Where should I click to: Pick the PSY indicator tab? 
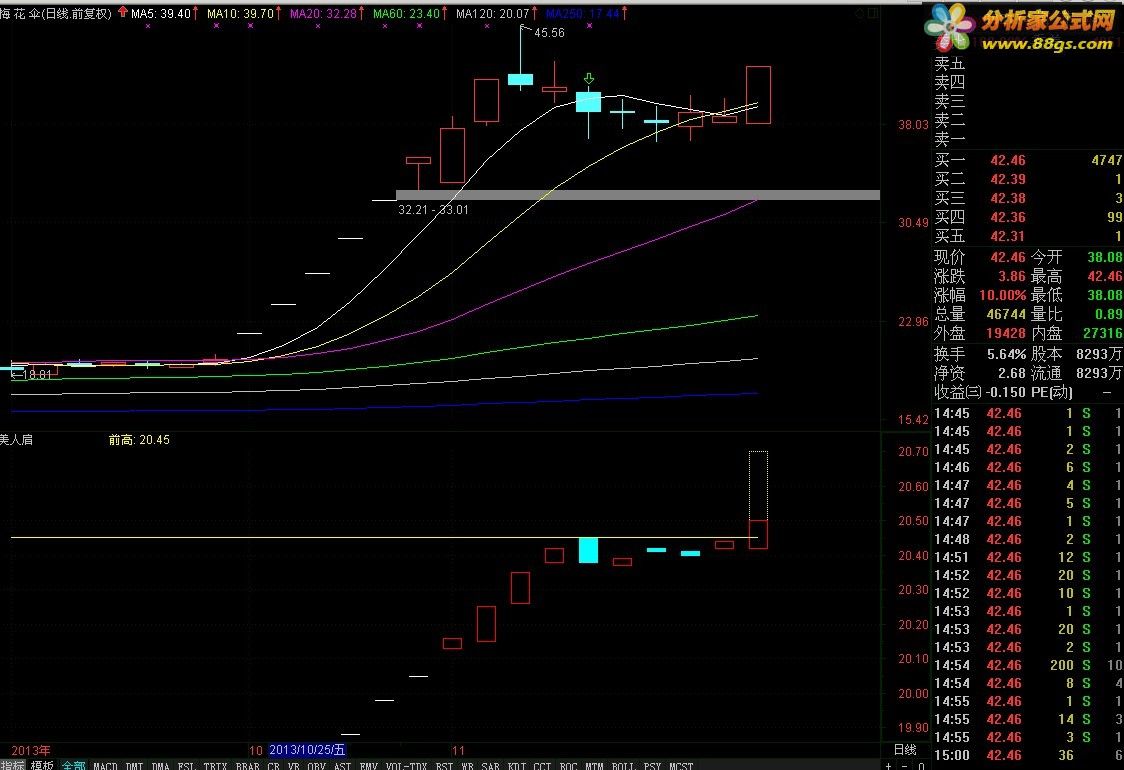pyautogui.click(x=652, y=766)
